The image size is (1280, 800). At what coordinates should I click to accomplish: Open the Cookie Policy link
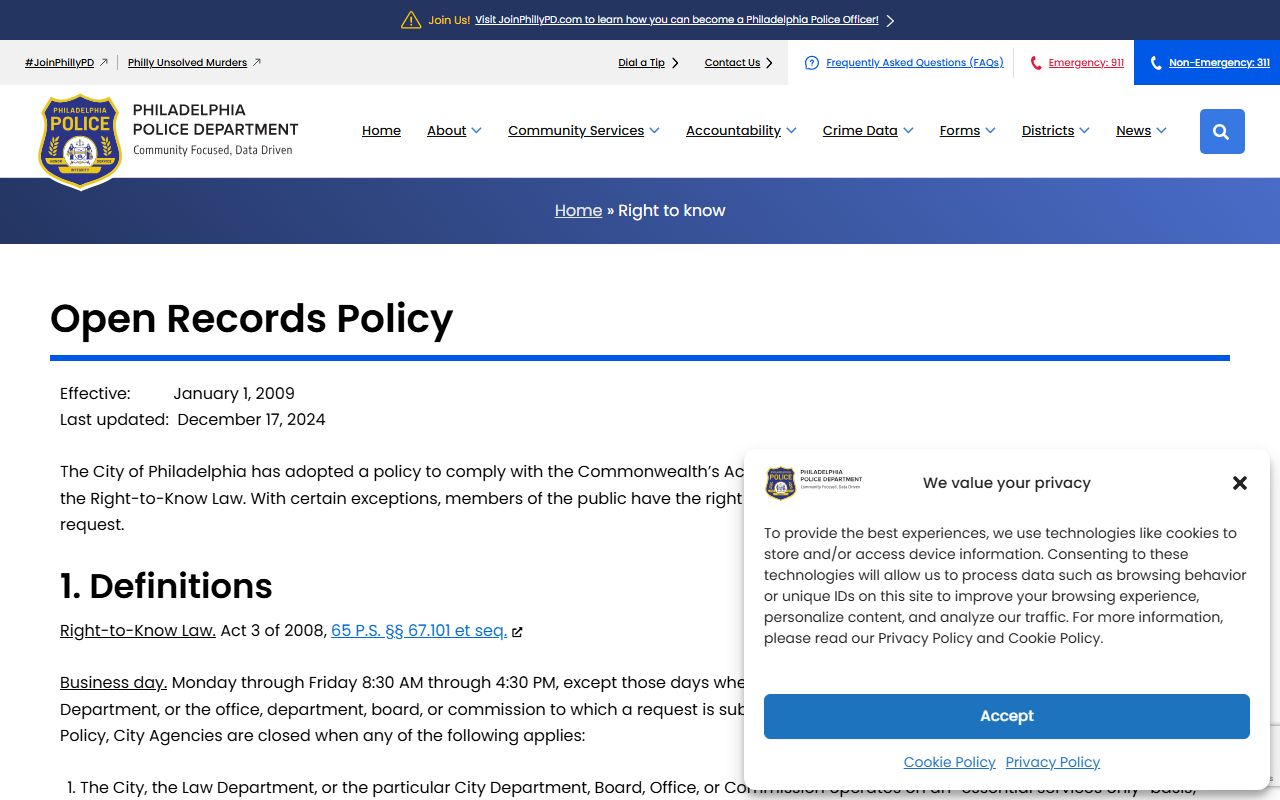pyautogui.click(x=949, y=762)
